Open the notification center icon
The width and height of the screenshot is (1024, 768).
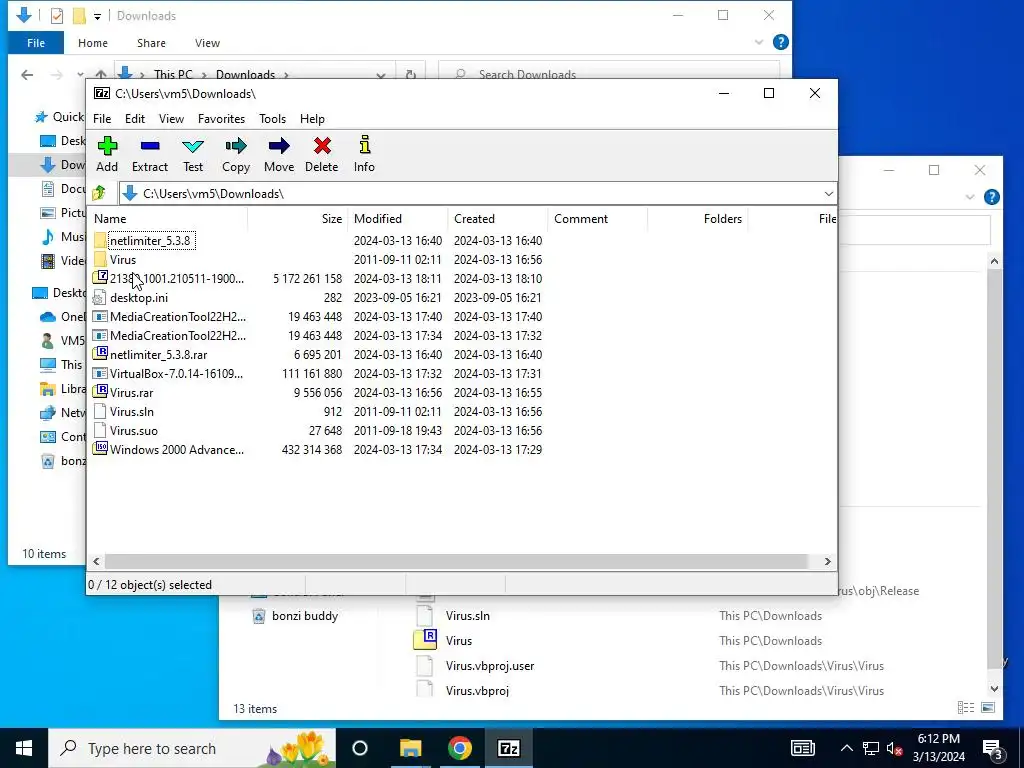(992, 748)
